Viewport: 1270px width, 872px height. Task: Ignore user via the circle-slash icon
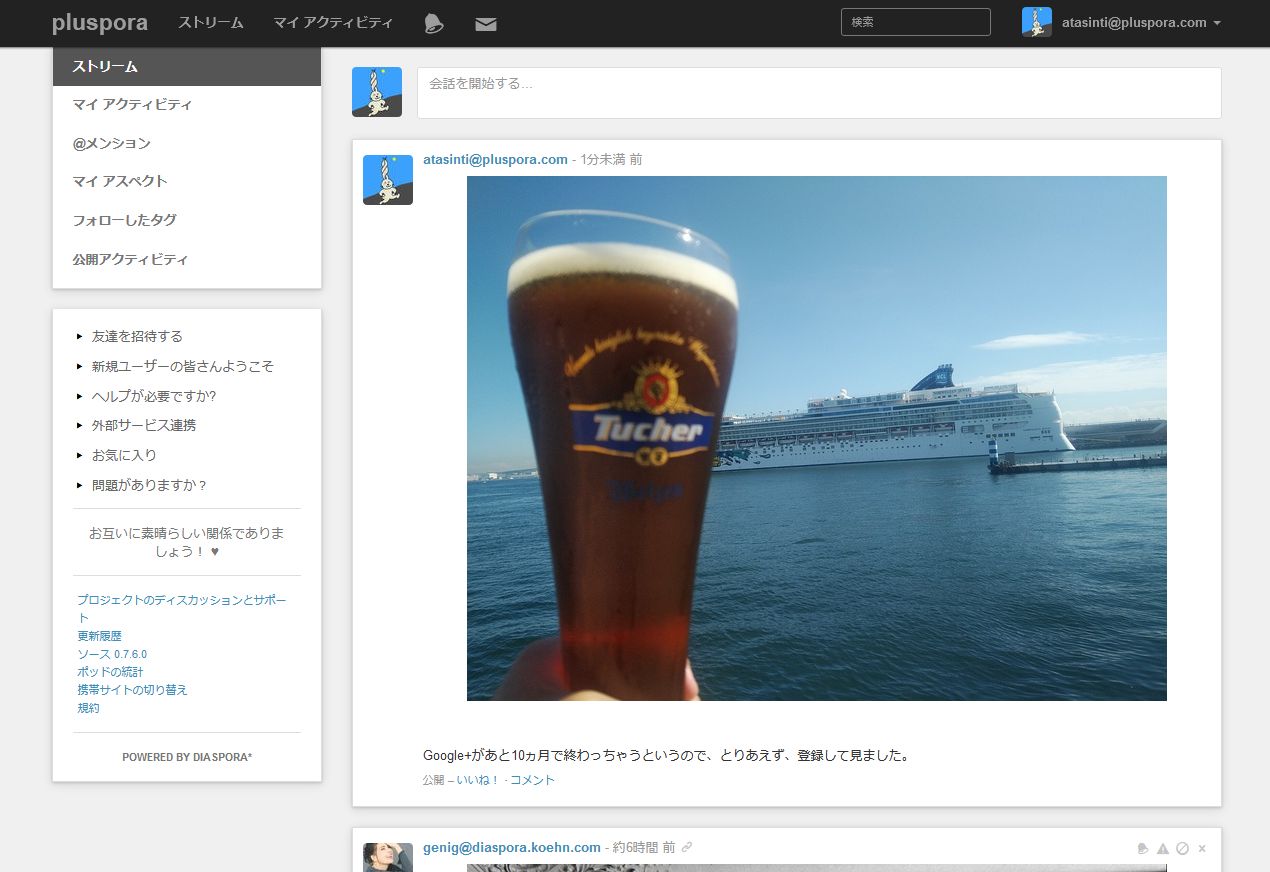(1182, 848)
